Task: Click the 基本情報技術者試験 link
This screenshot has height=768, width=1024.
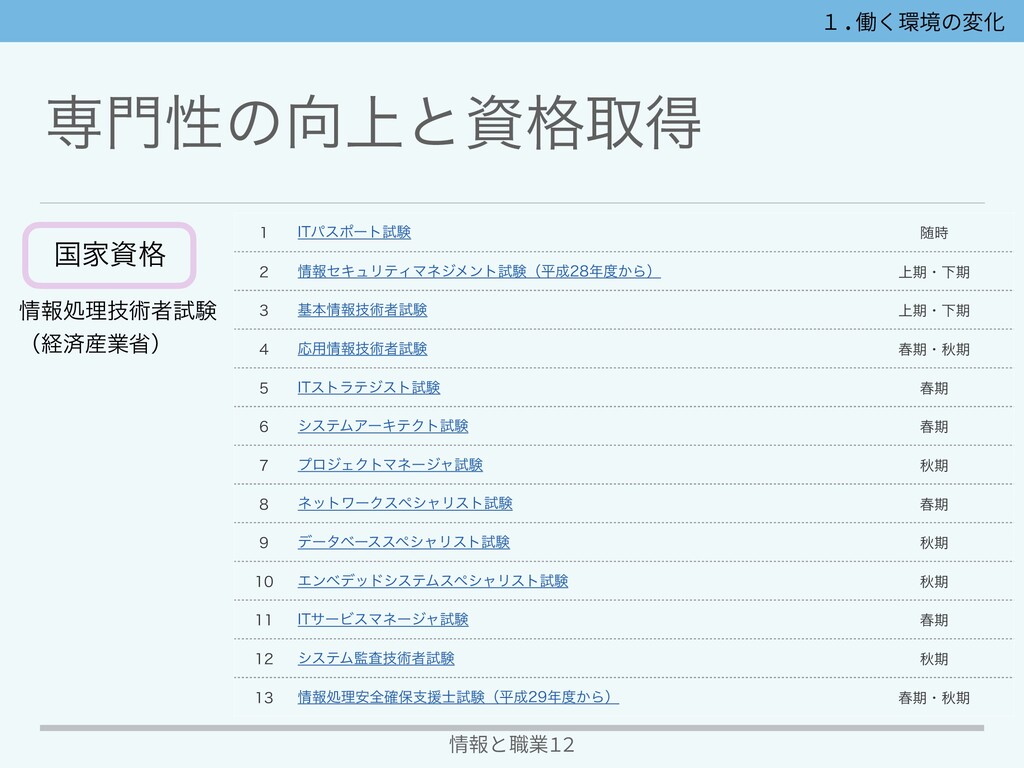Action: [362, 310]
